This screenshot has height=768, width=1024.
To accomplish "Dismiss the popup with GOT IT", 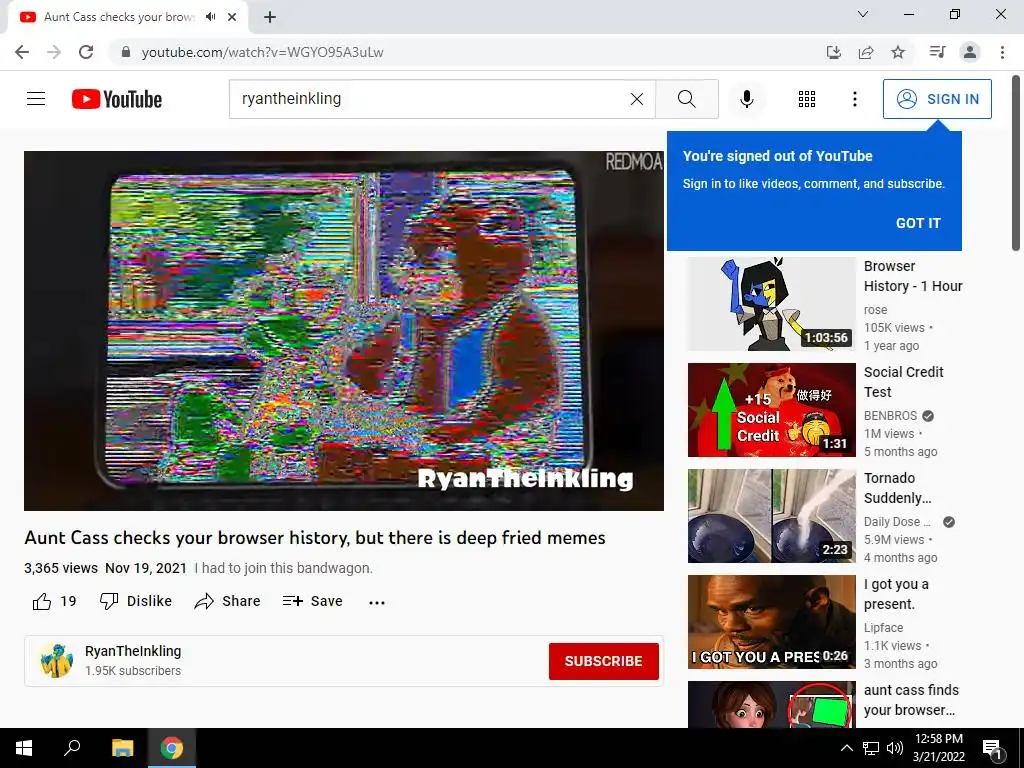I will click(918, 223).
